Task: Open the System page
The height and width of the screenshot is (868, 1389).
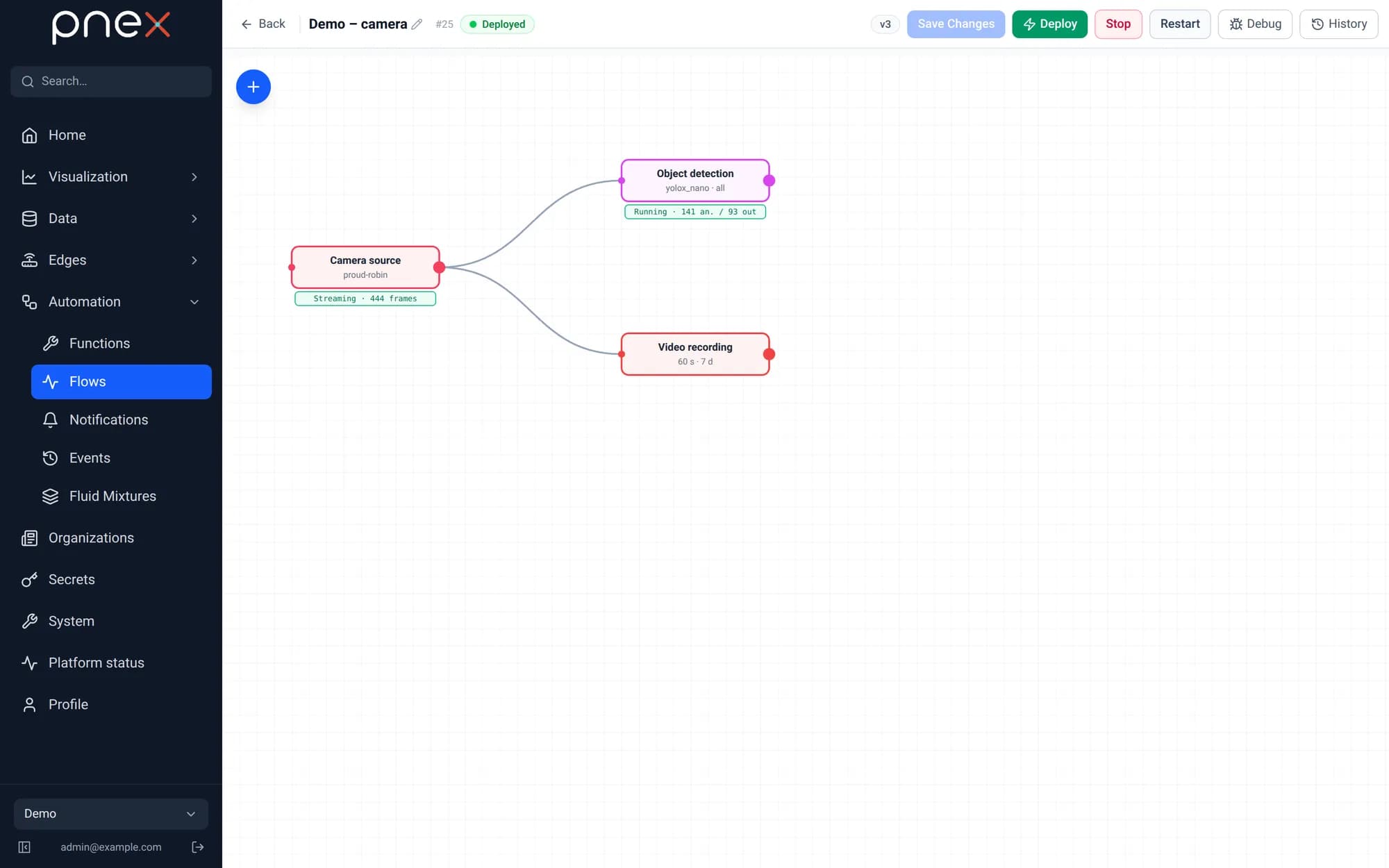Action: point(111,621)
